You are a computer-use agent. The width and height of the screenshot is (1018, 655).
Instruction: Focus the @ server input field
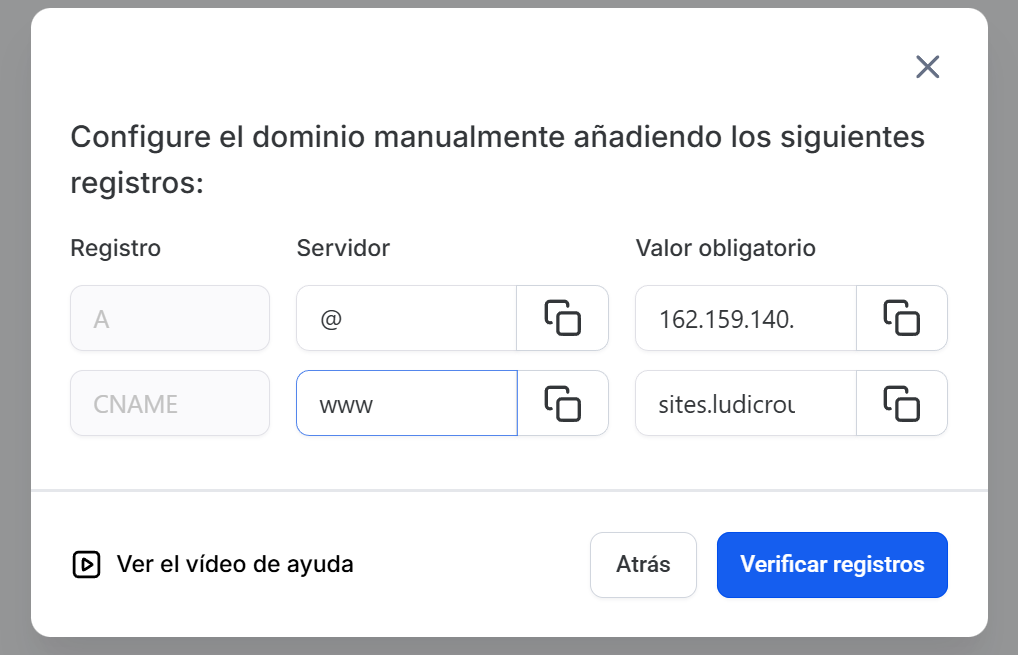[x=406, y=318]
